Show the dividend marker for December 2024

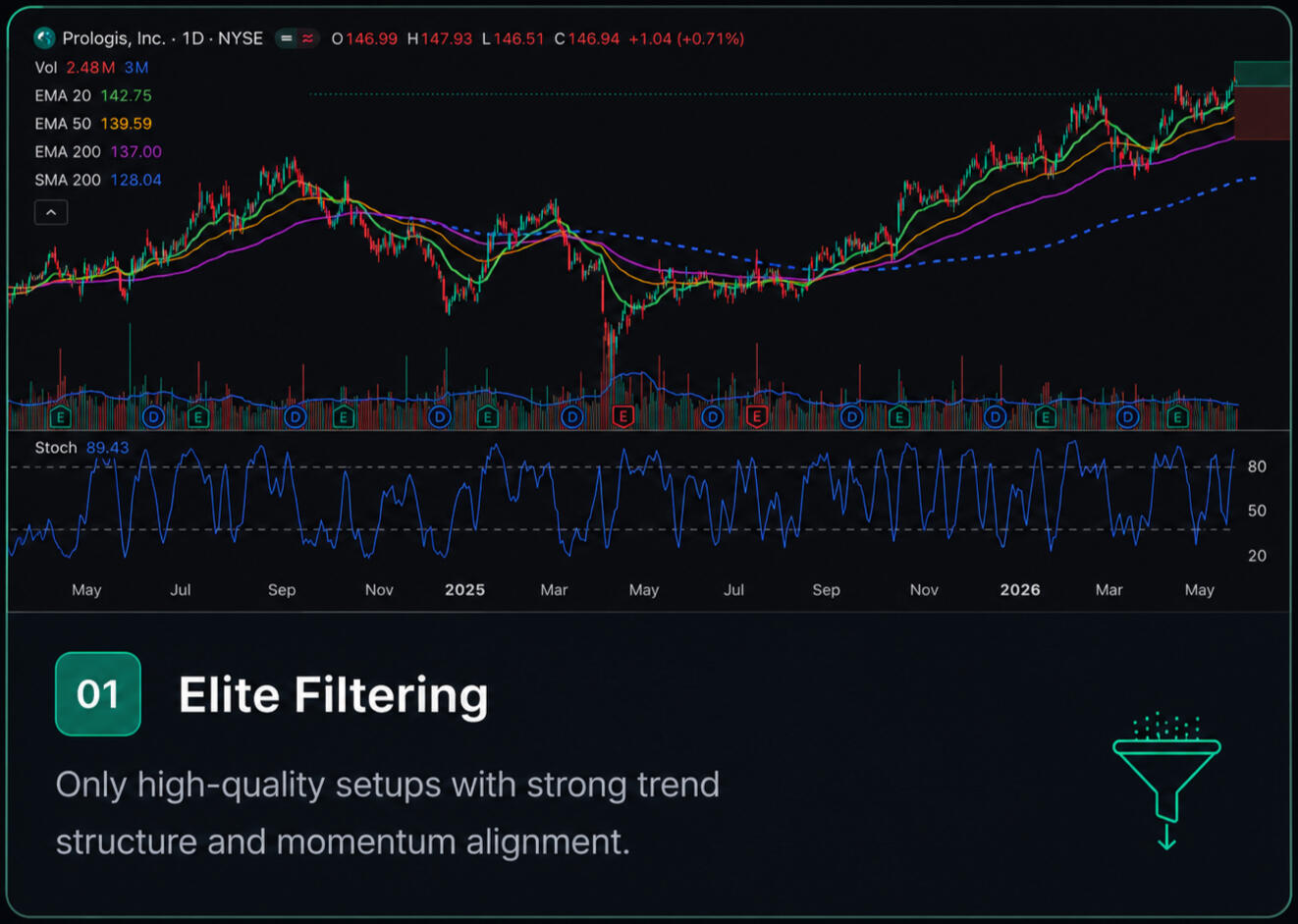[440, 417]
